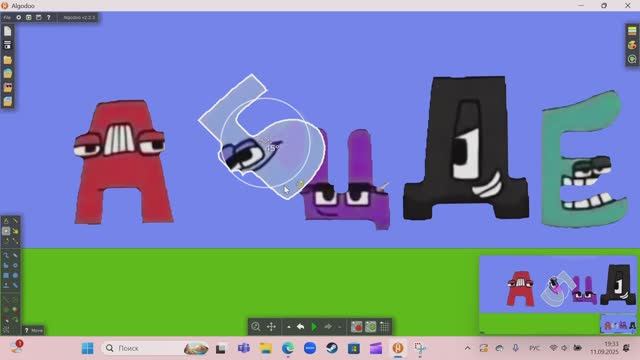Viewport: 640px width, 360px height.
Task: Select the Sketch tool in the toolbox
Action: point(6,221)
